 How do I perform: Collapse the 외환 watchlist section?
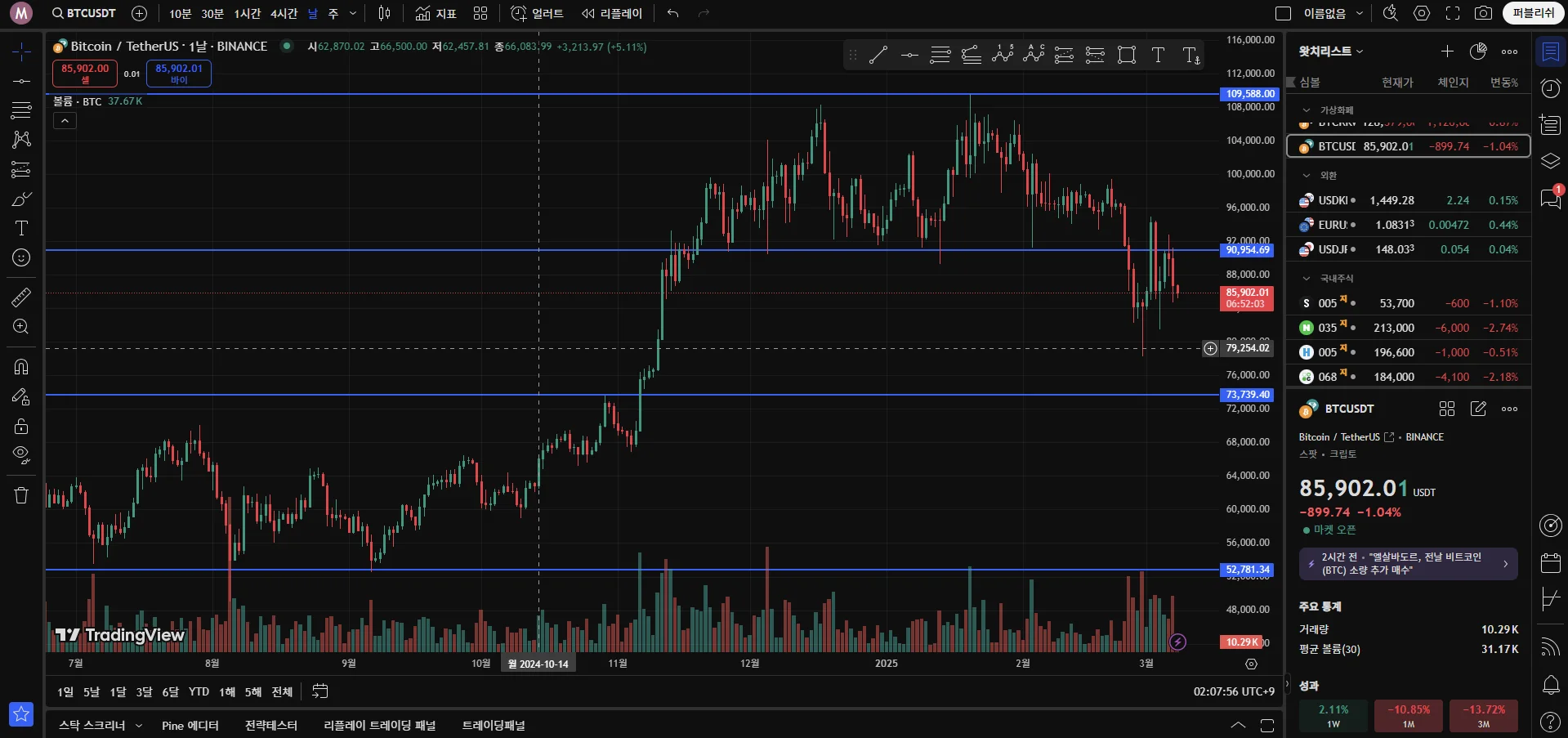pyautogui.click(x=1307, y=175)
